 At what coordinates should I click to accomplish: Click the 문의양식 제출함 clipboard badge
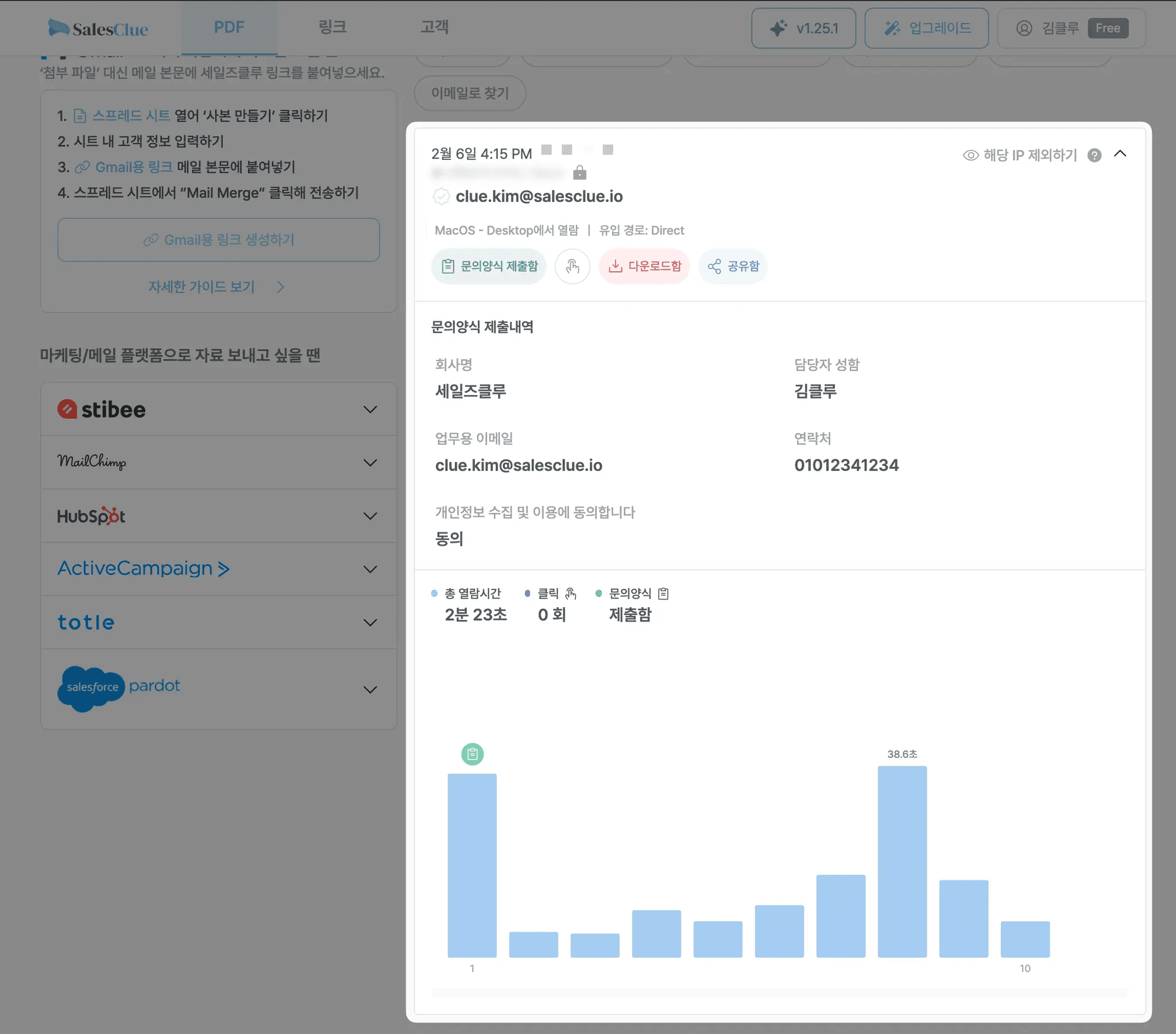489,266
